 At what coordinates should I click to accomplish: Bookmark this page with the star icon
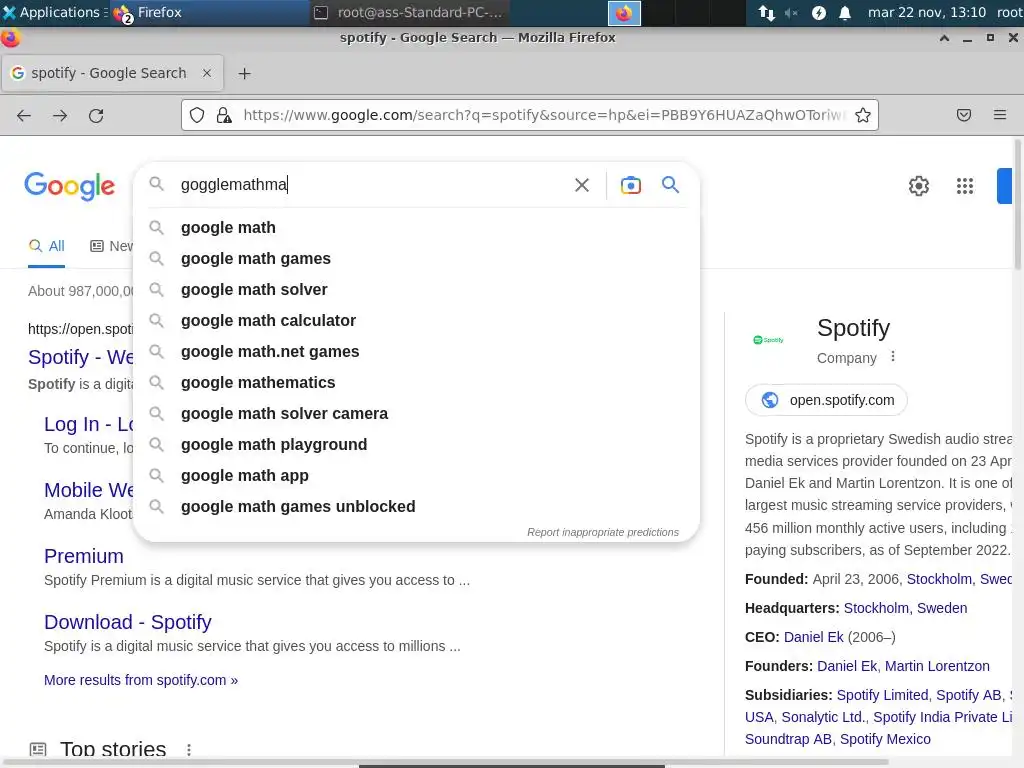863,116
